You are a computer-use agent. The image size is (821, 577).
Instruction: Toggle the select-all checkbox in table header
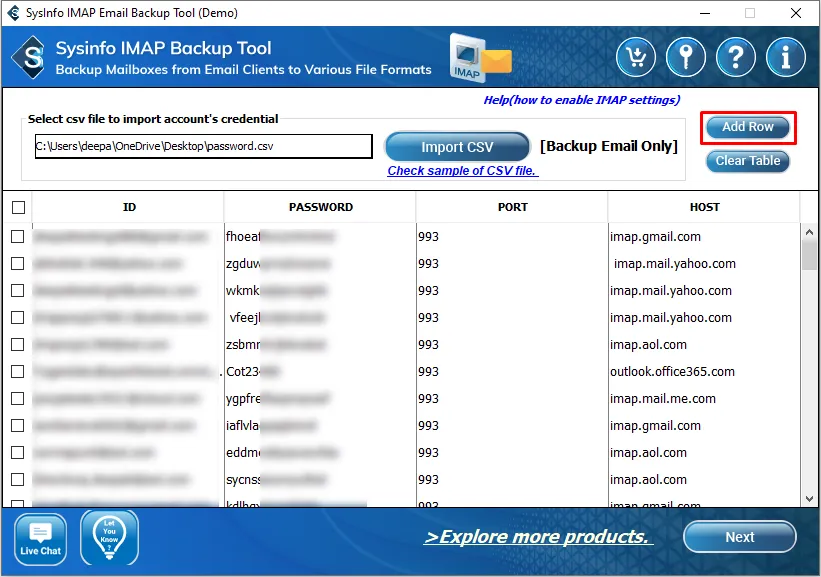[x=18, y=208]
